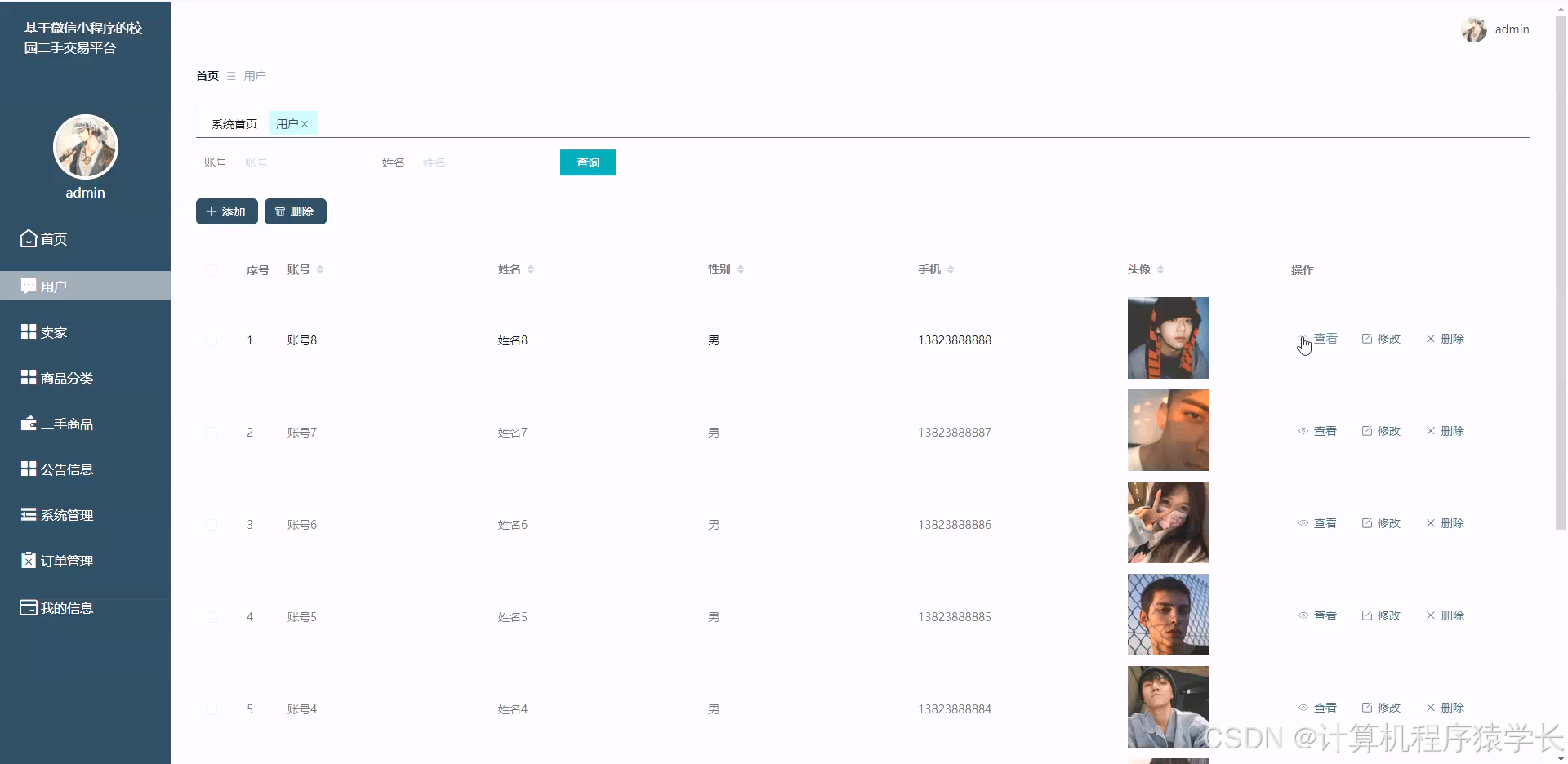1568x764 pixels.
Task: Click the grid icon beside 商品分类
Action: coord(29,377)
